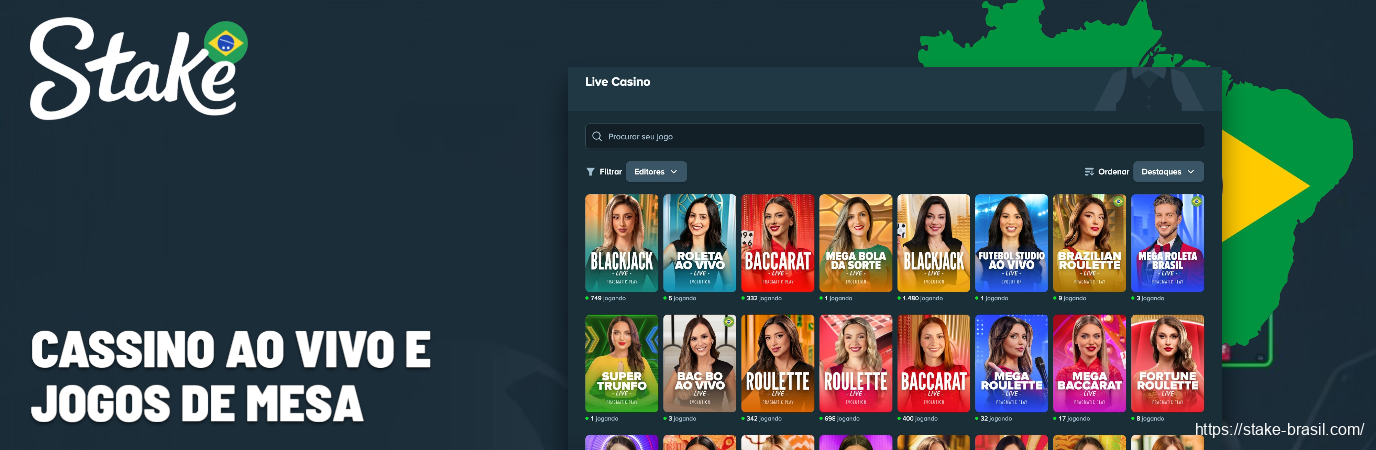This screenshot has width=1376, height=450.
Task: Open Blackjack game with 1.480 players
Action: (933, 242)
